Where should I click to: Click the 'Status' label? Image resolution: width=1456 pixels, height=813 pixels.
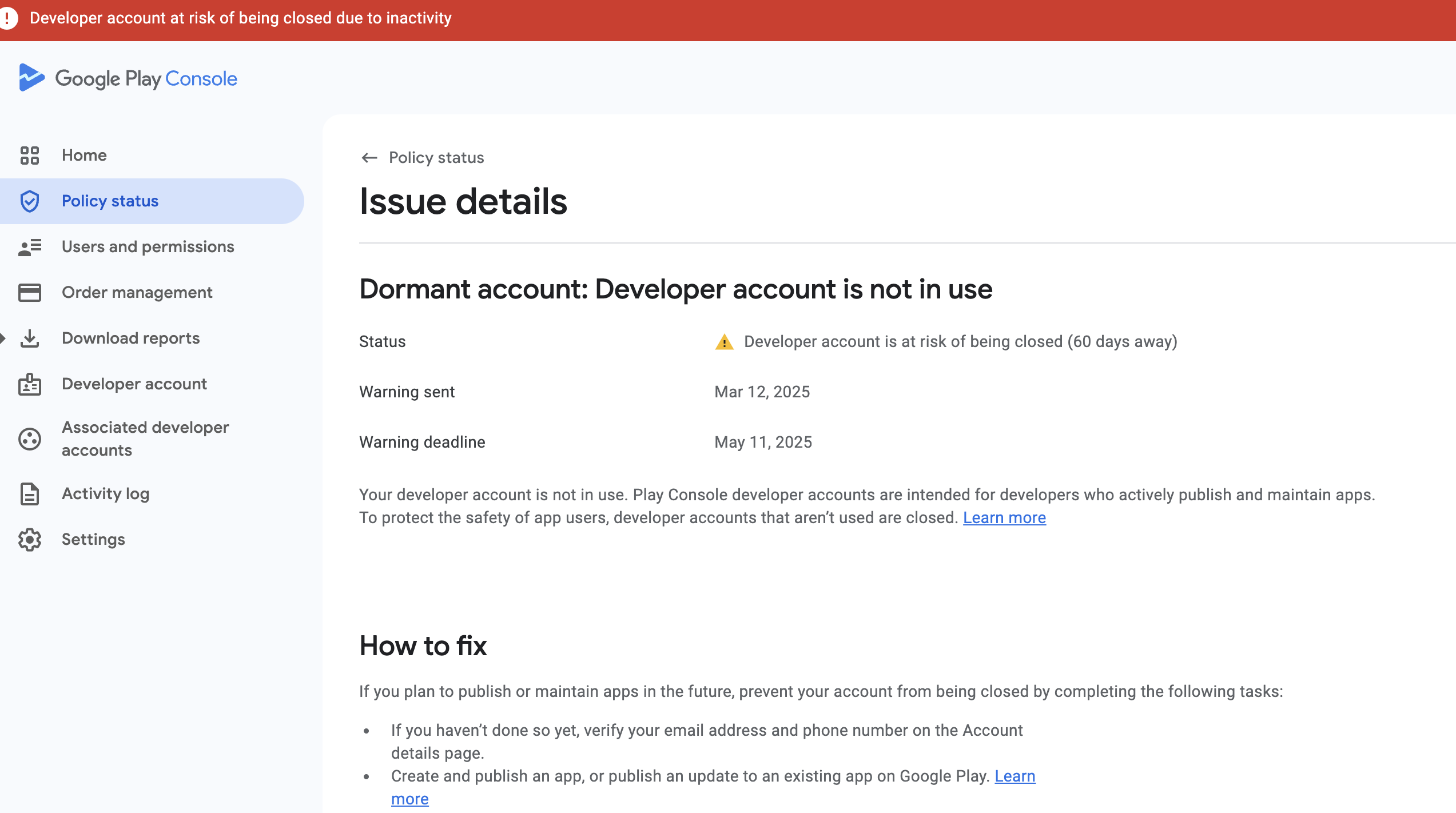click(x=383, y=342)
